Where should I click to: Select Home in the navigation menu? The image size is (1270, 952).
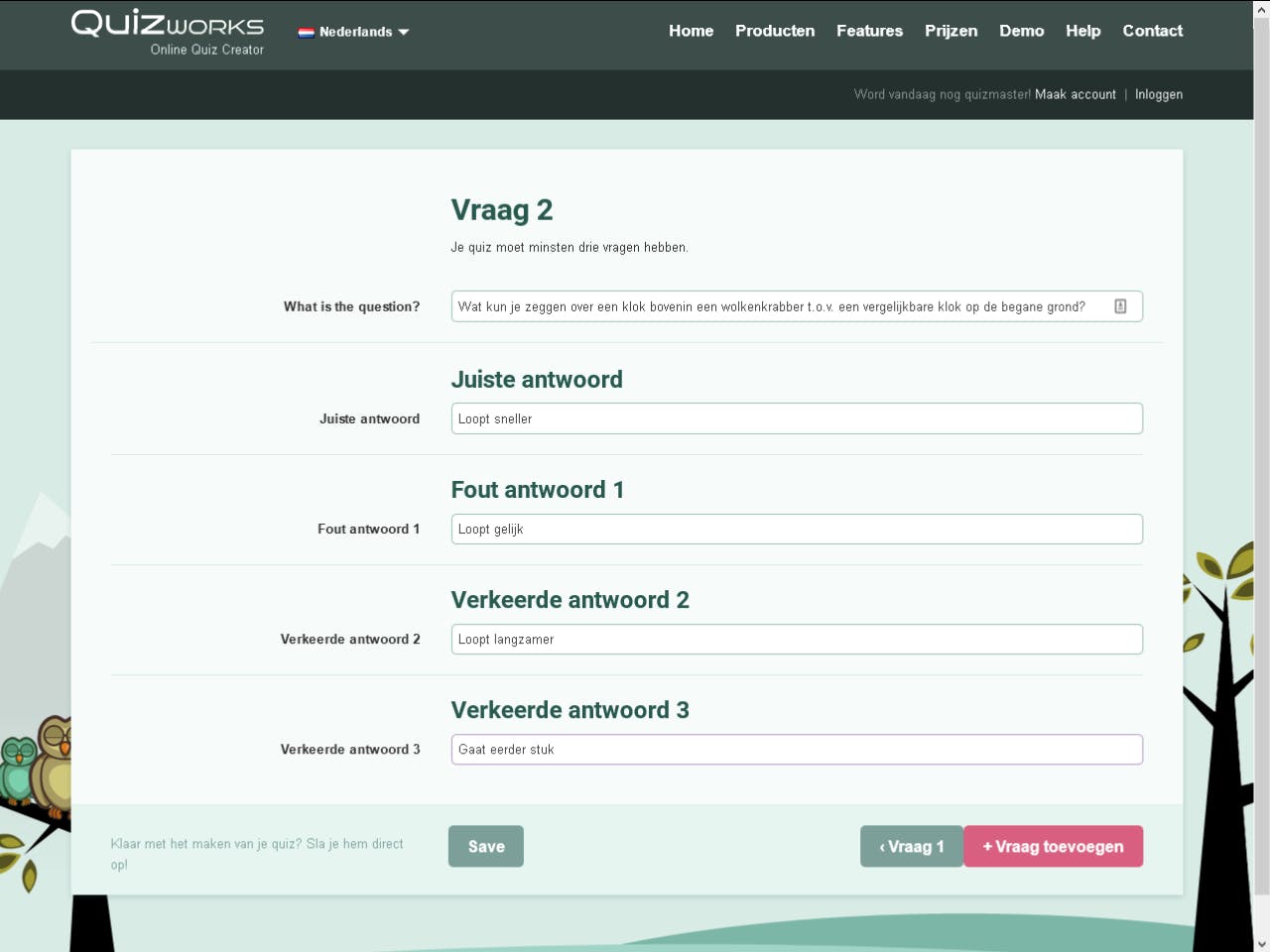point(691,31)
